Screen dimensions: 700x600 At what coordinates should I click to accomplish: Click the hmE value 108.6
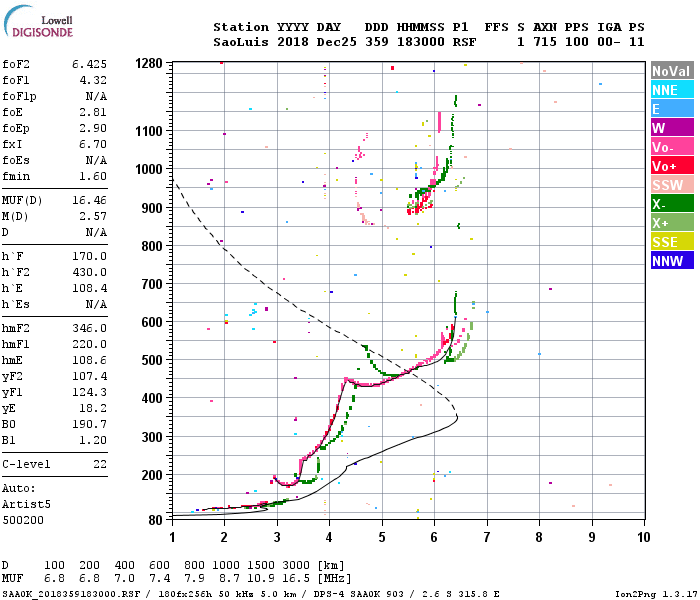89,361
